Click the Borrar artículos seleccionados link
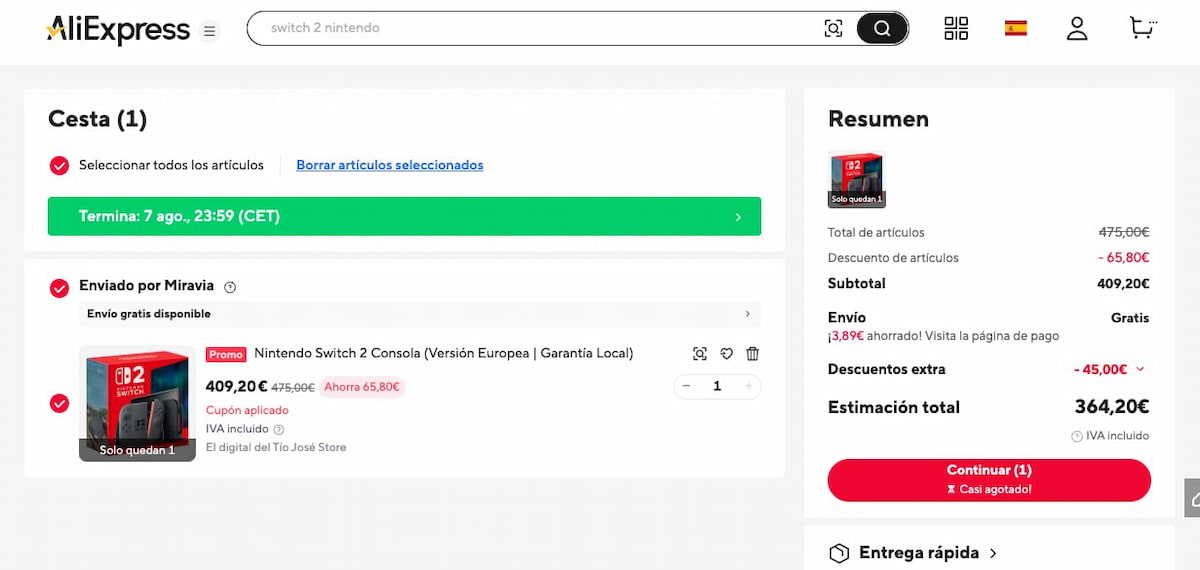Image resolution: width=1200 pixels, height=570 pixels. [x=390, y=165]
